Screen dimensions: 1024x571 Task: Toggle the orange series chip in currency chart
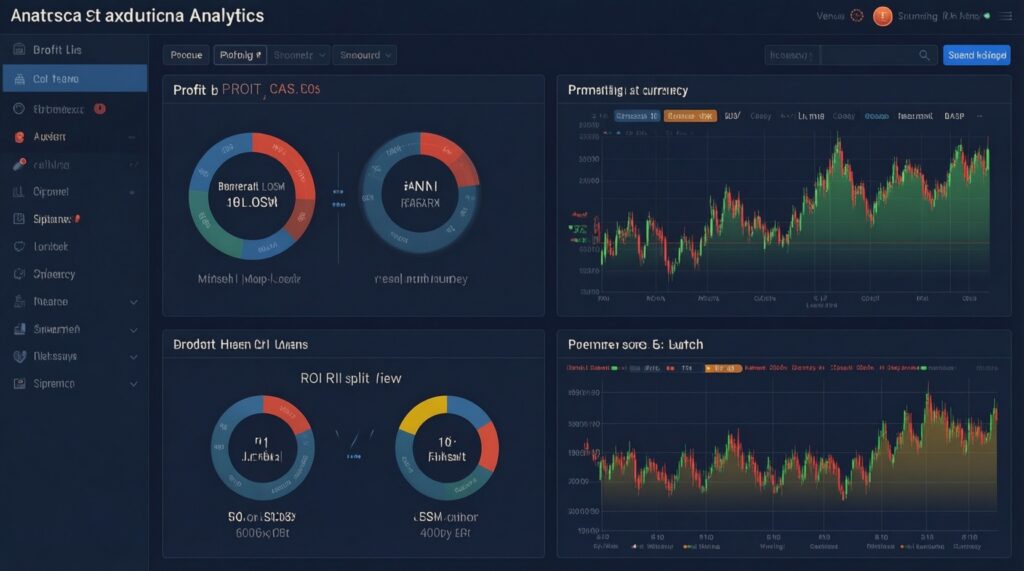click(x=690, y=116)
